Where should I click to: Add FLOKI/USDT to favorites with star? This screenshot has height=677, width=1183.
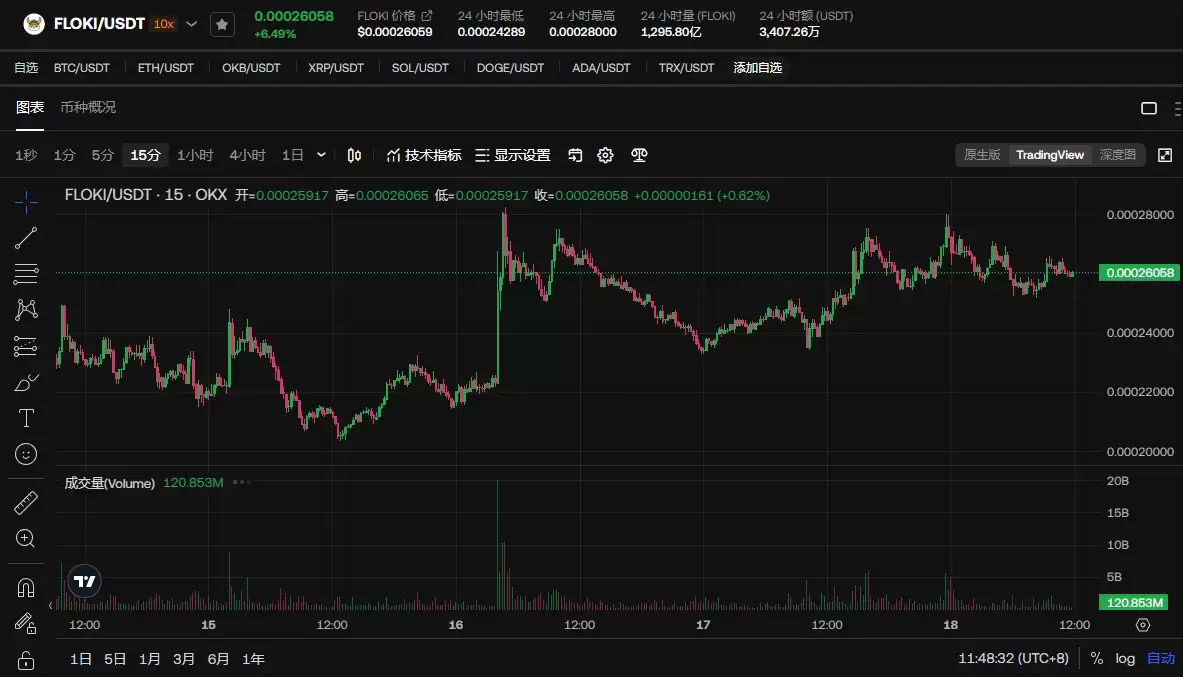[222, 24]
